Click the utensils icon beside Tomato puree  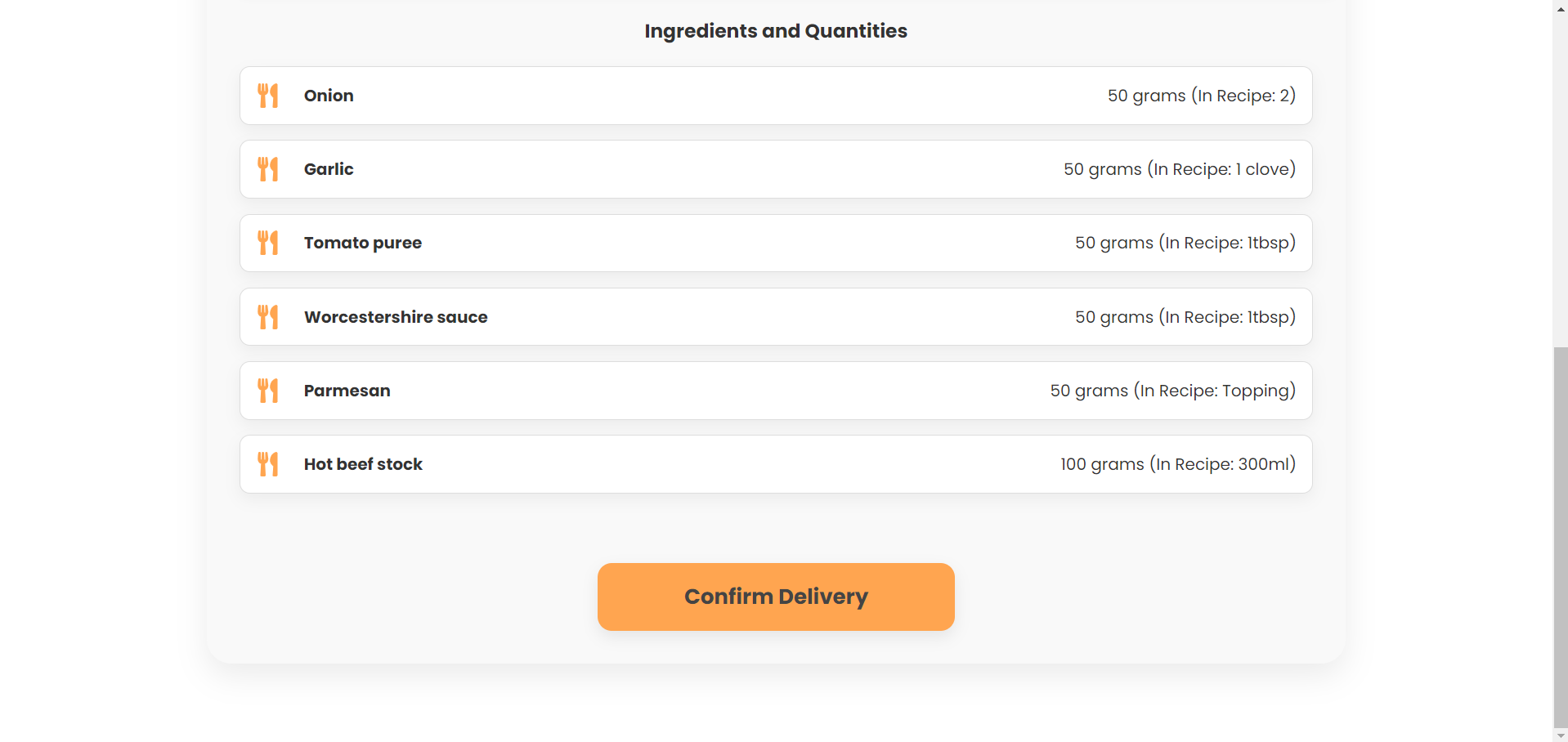268,243
